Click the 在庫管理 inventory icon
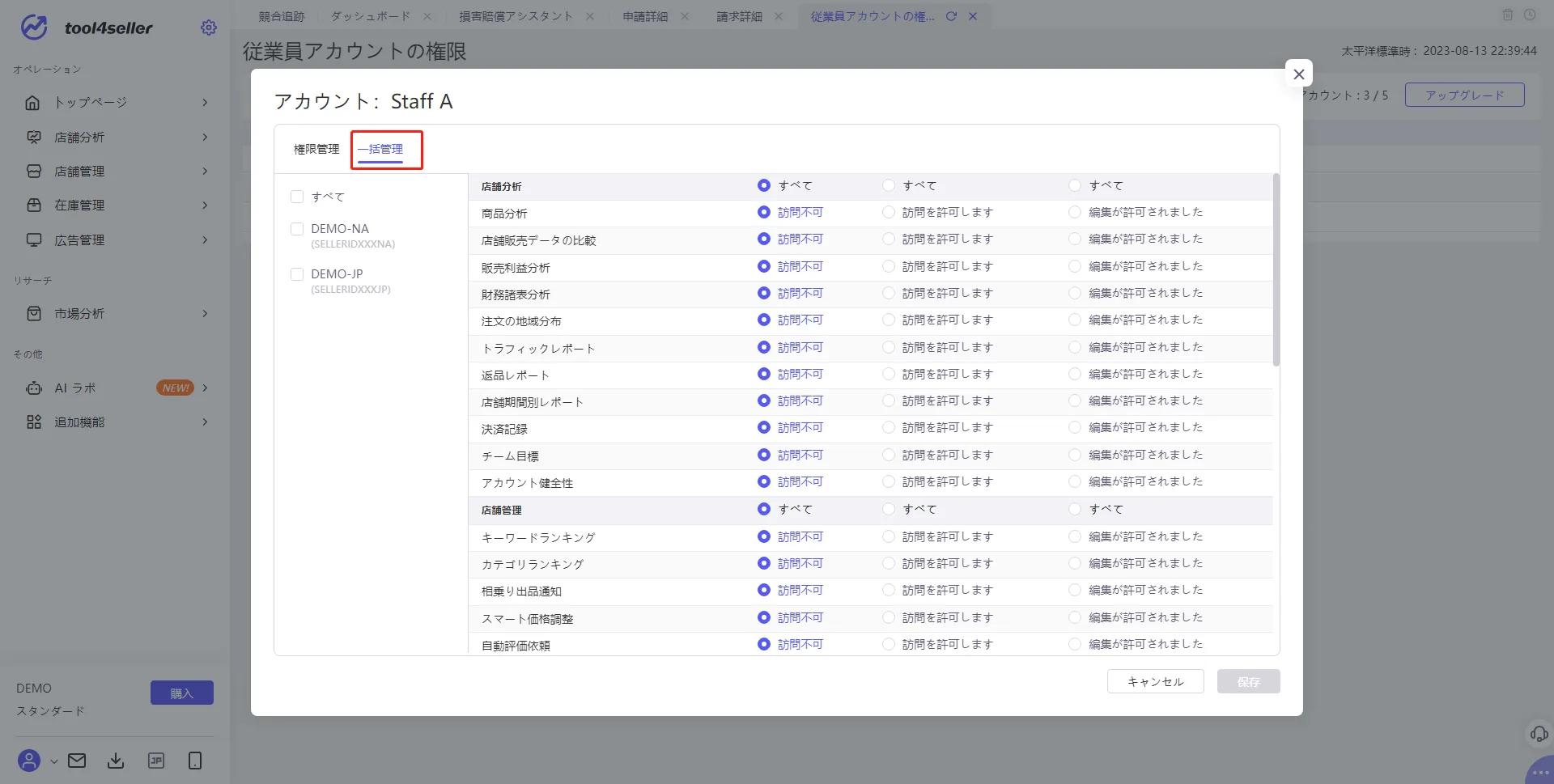Viewport: 1554px width, 784px height. click(33, 206)
